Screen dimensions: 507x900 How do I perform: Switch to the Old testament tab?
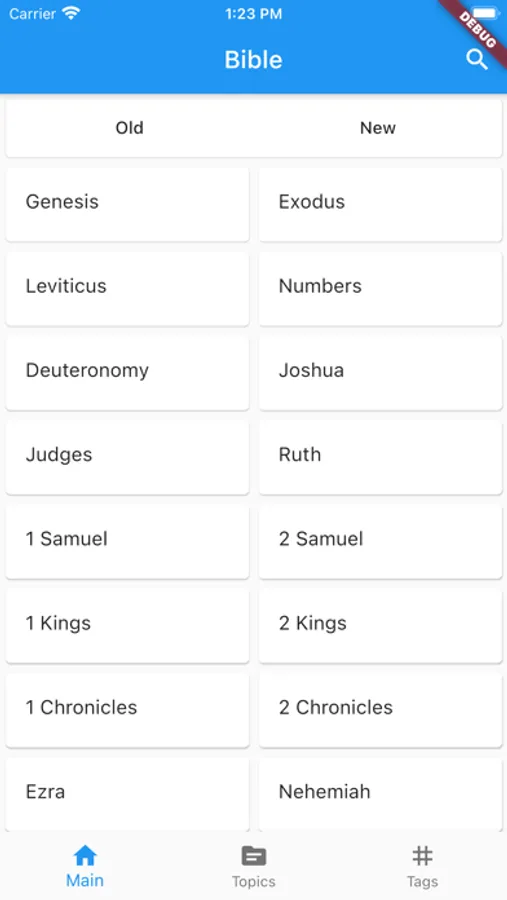tap(130, 127)
